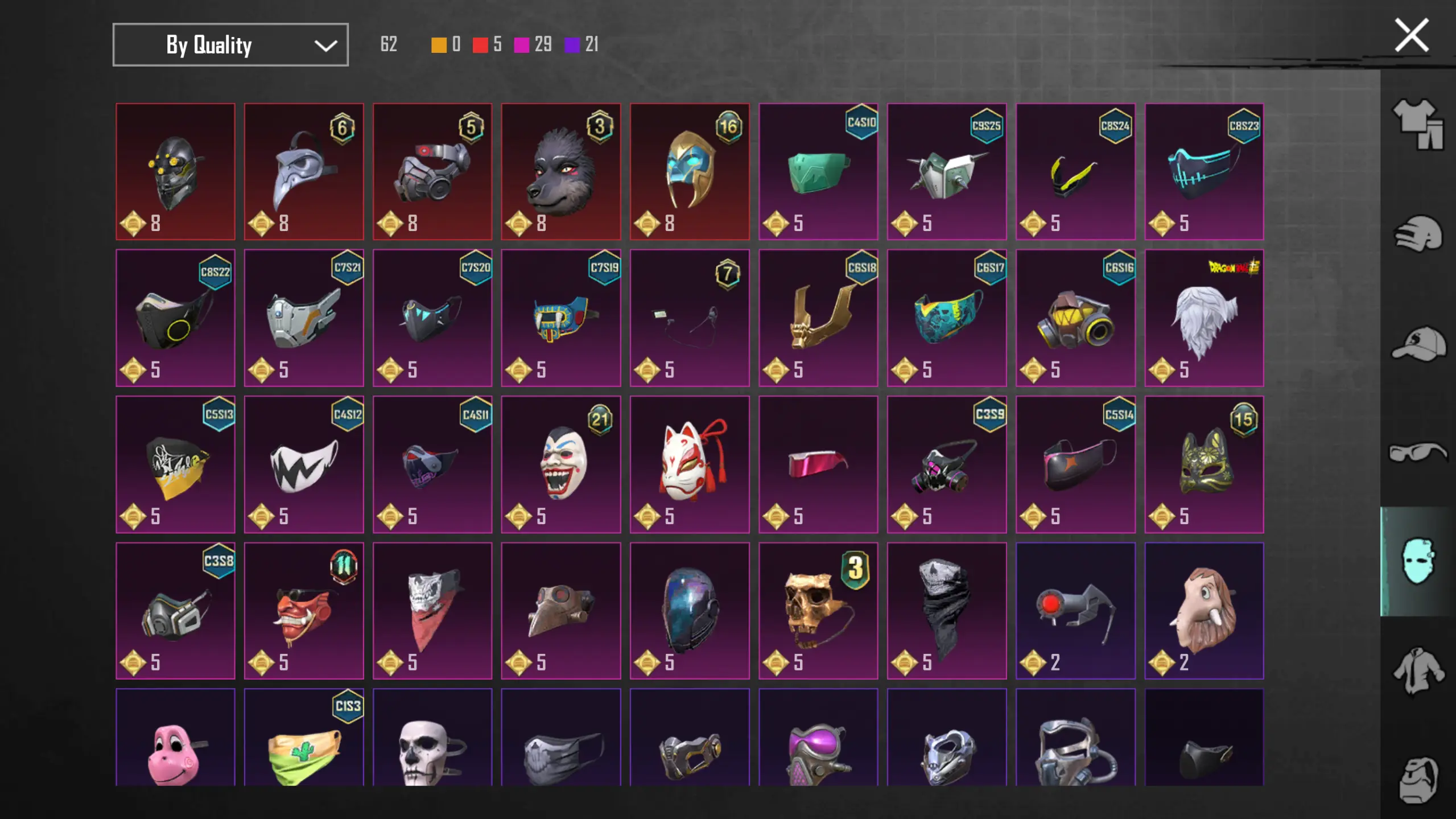Filter by the pink quality swatch
This screenshot has width=1456, height=819.
point(521,45)
